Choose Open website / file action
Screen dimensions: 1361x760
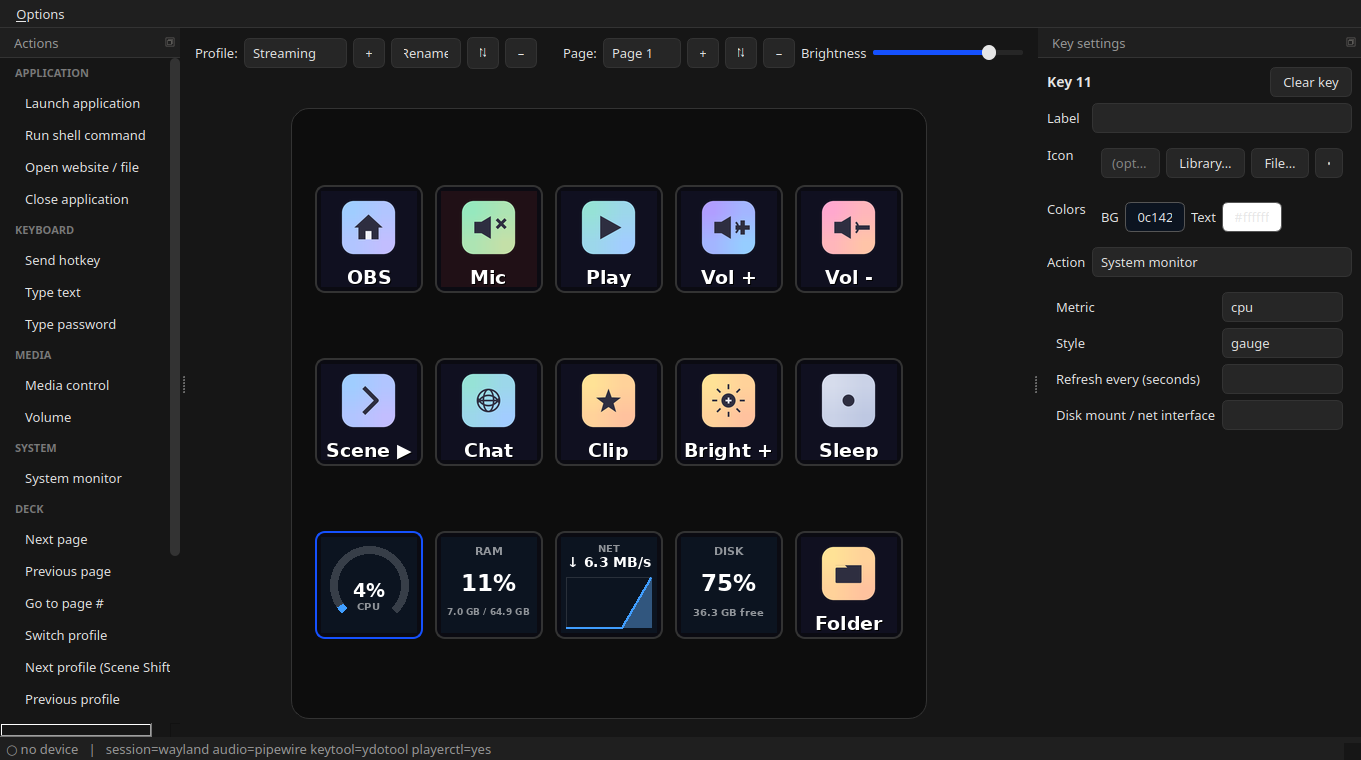click(x=82, y=167)
